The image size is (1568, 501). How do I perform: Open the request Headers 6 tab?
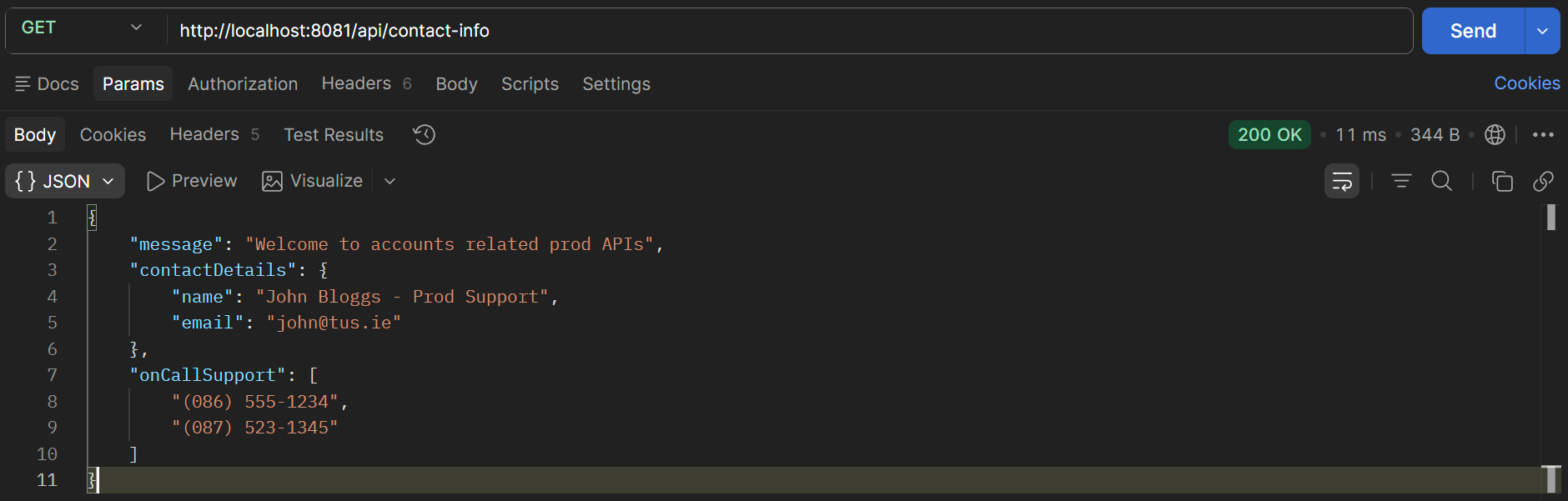(366, 83)
